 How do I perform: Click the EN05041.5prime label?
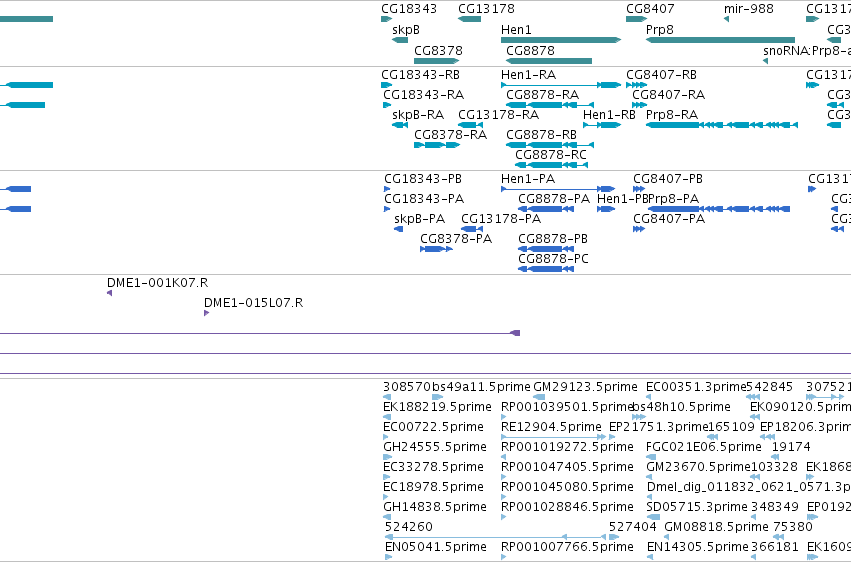(x=436, y=547)
